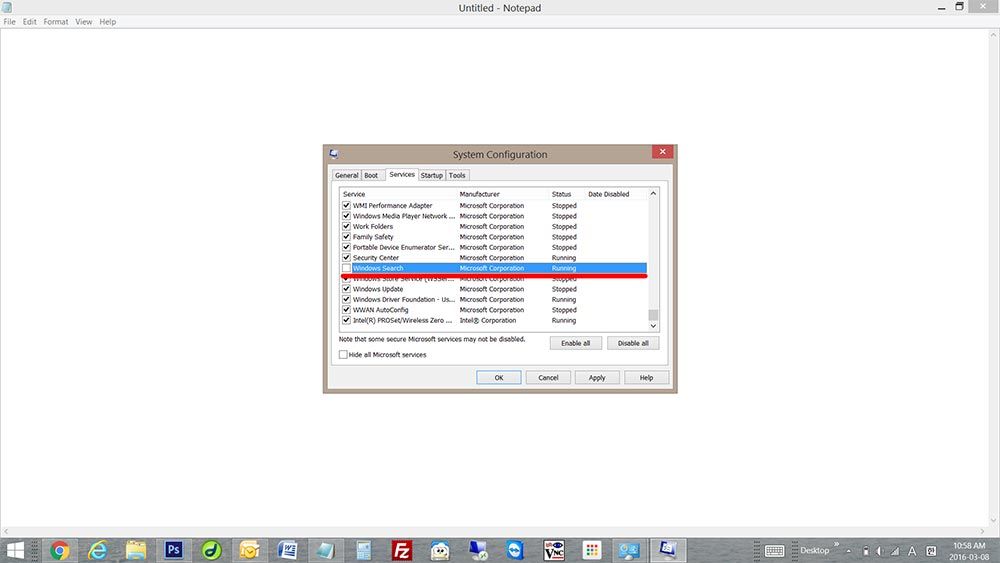Launch FileZilla from the taskbar

401,550
